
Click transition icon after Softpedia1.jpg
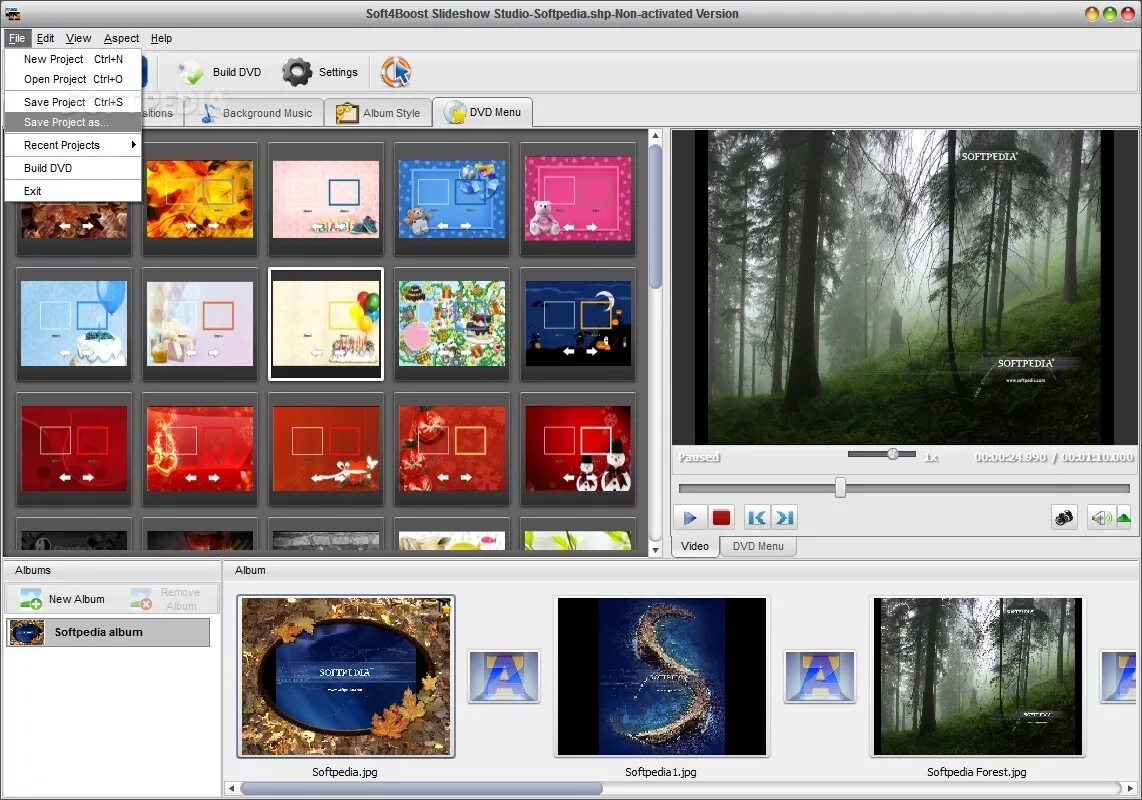tap(819, 677)
